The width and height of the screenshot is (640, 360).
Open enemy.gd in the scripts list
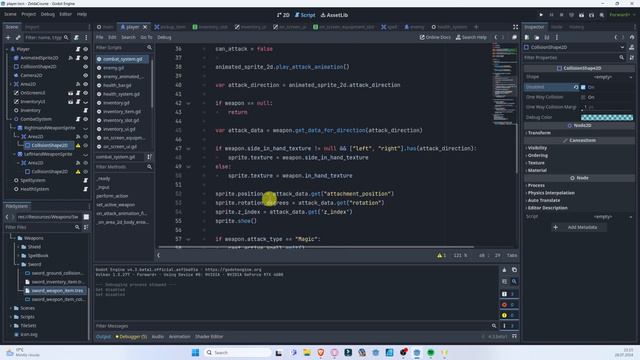point(113,68)
